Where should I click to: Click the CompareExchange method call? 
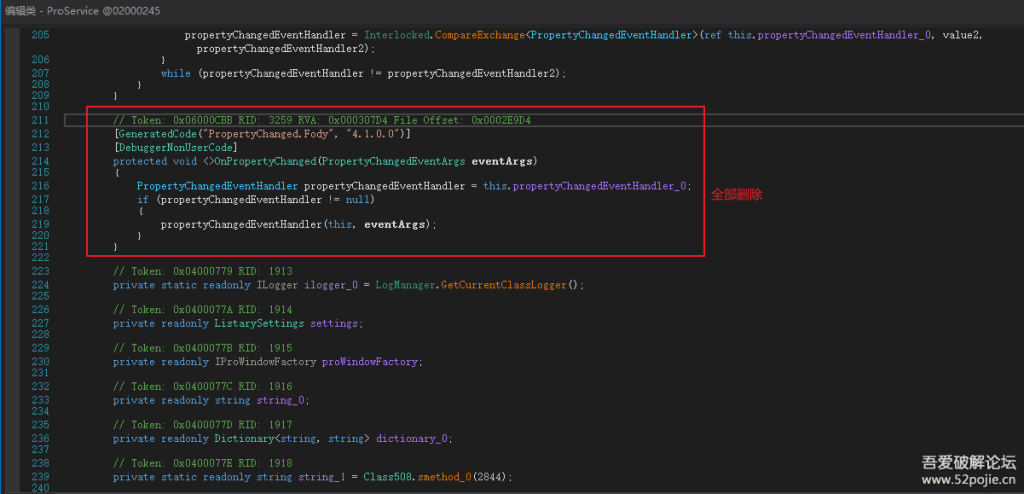[x=479, y=35]
